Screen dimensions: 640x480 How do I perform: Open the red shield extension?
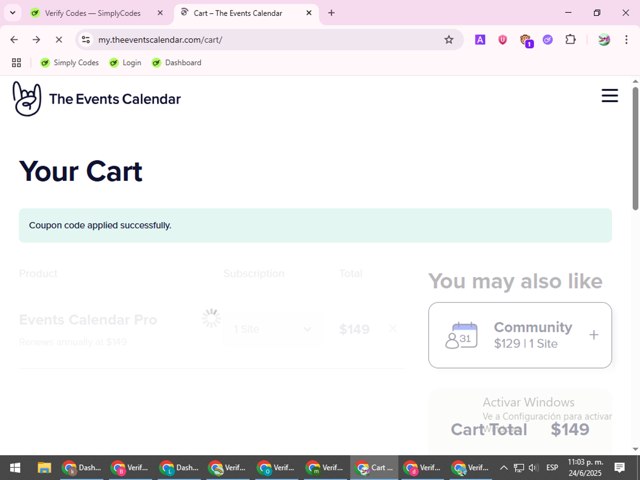tap(502, 40)
